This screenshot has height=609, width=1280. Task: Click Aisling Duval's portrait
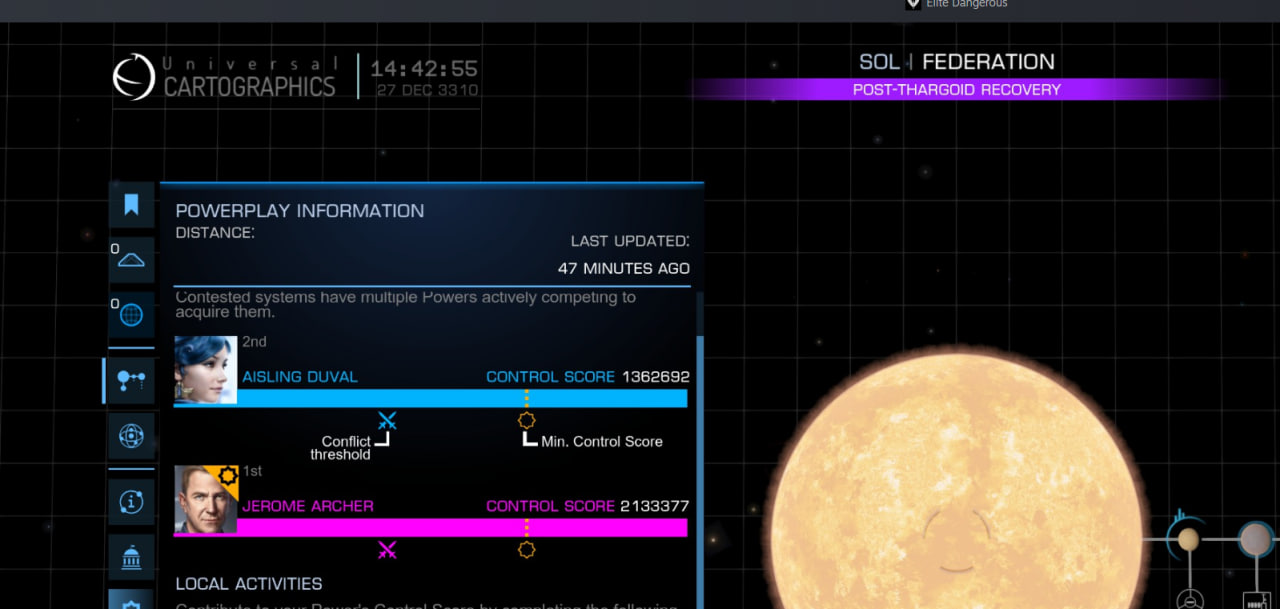click(205, 369)
